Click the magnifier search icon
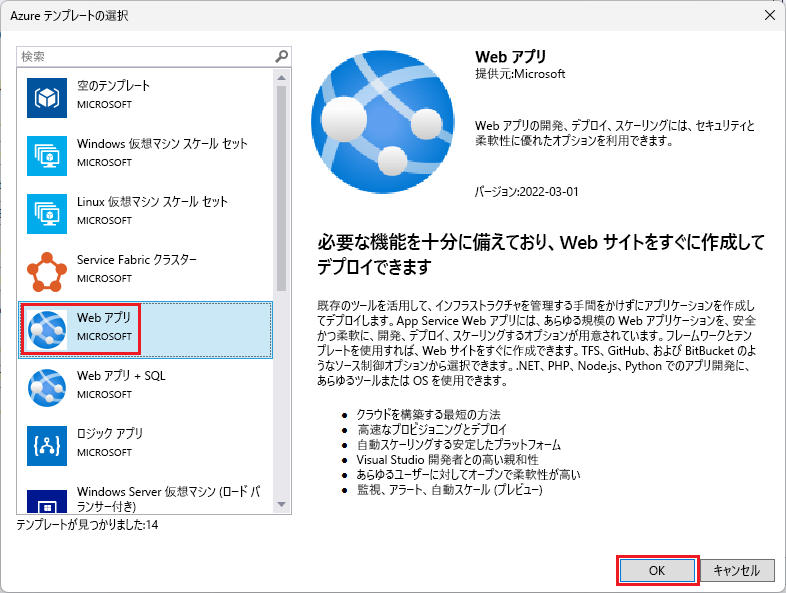The height and width of the screenshot is (593, 786). tap(282, 56)
